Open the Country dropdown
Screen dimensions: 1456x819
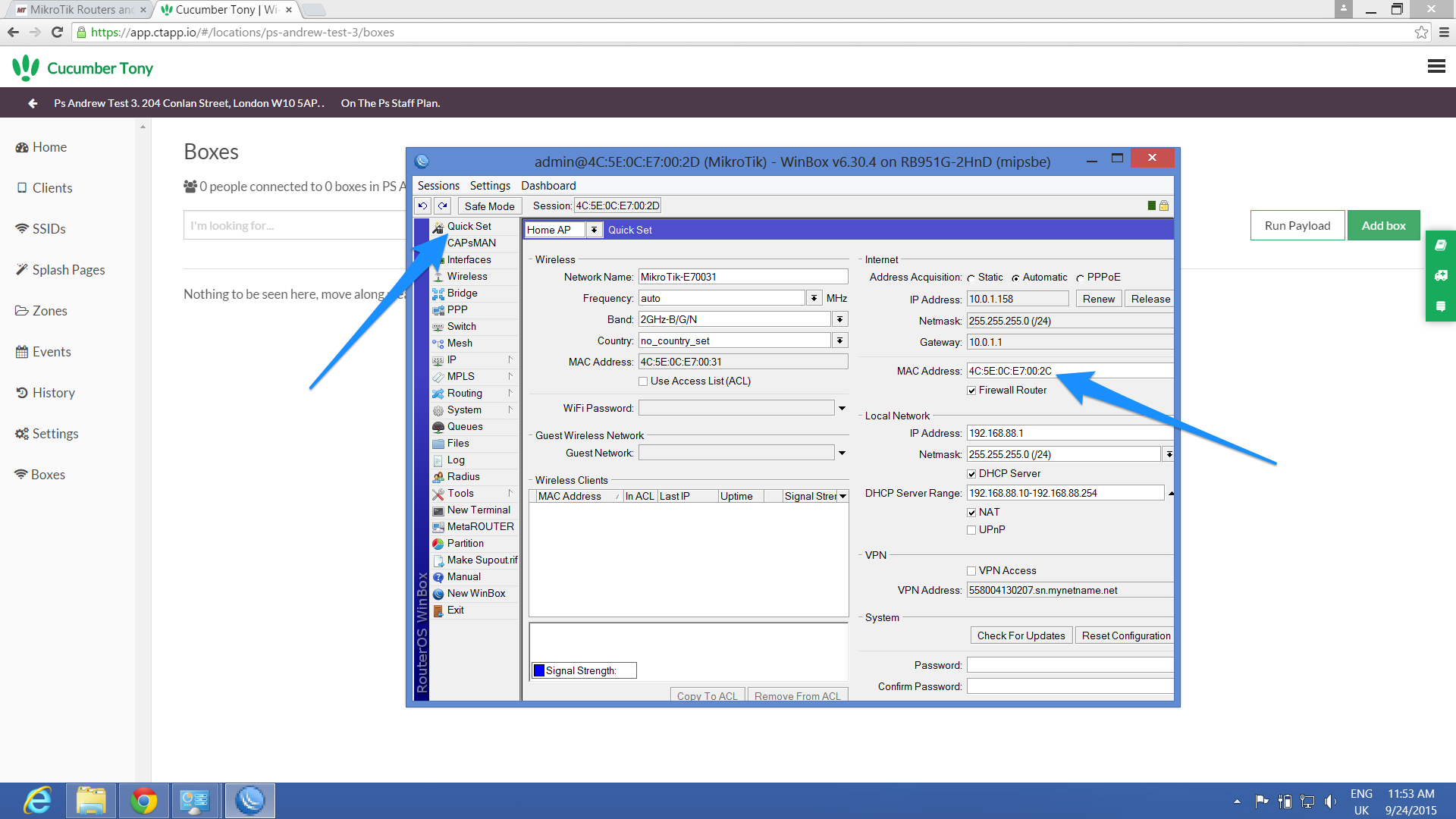point(839,340)
